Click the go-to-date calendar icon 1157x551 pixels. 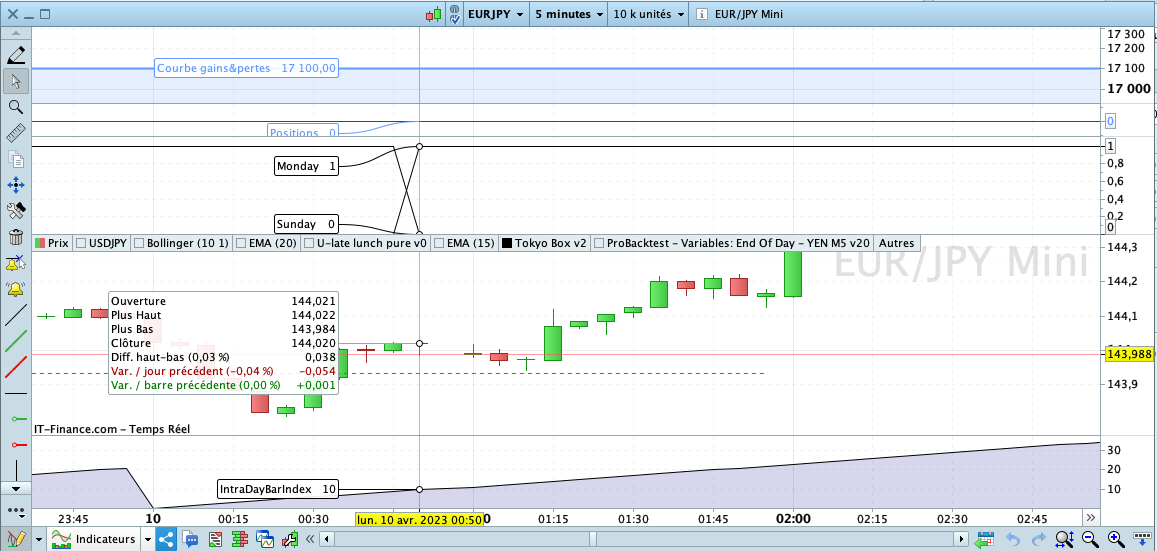pyautogui.click(x=985, y=539)
